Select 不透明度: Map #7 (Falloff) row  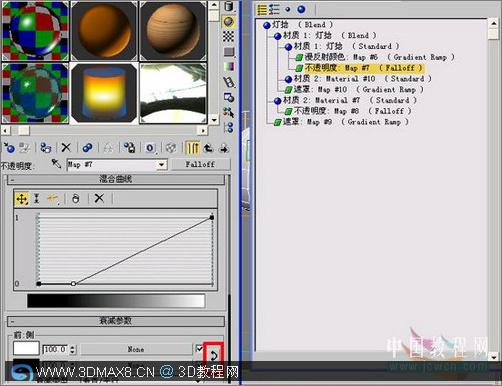tap(359, 68)
